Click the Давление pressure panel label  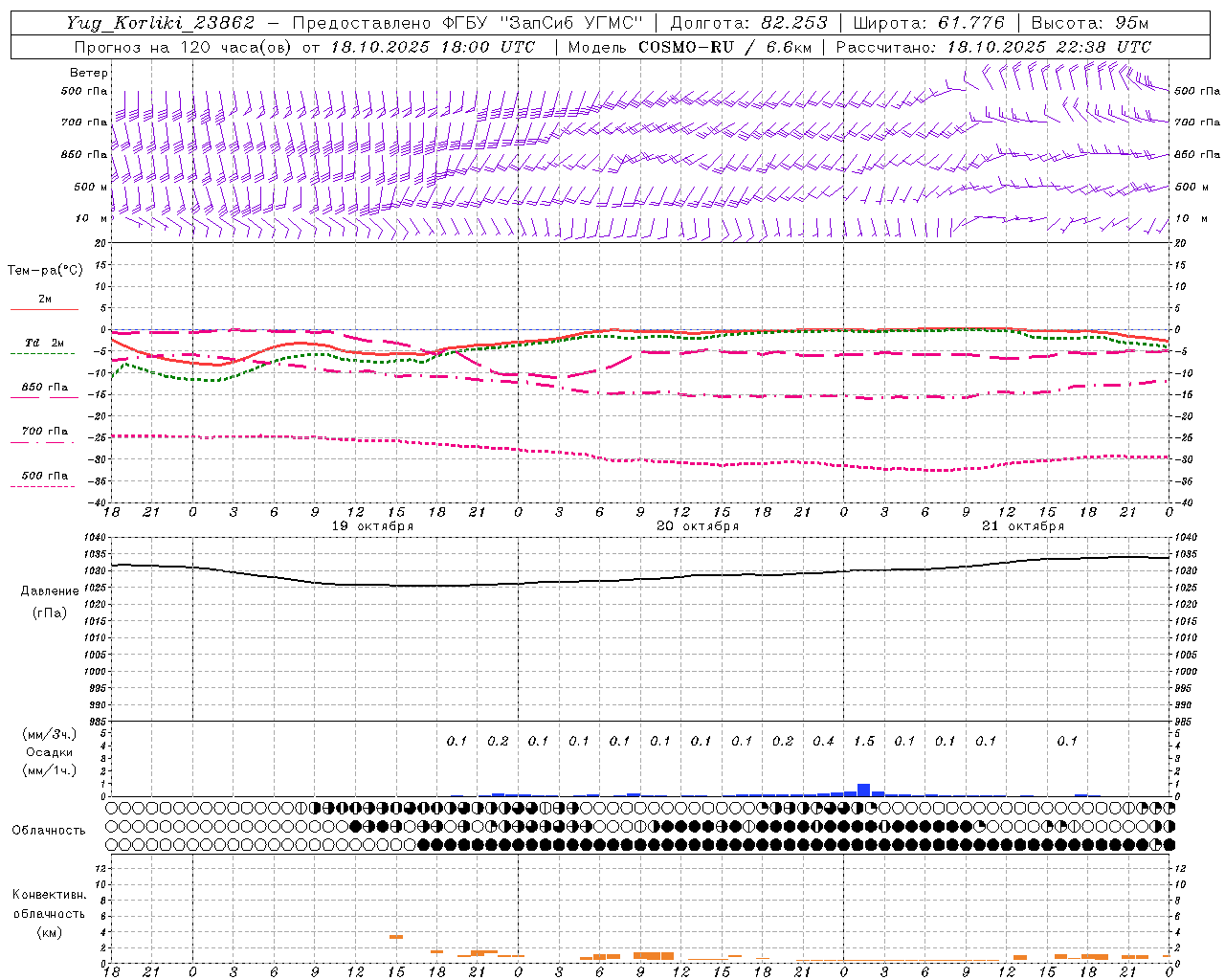(x=49, y=591)
